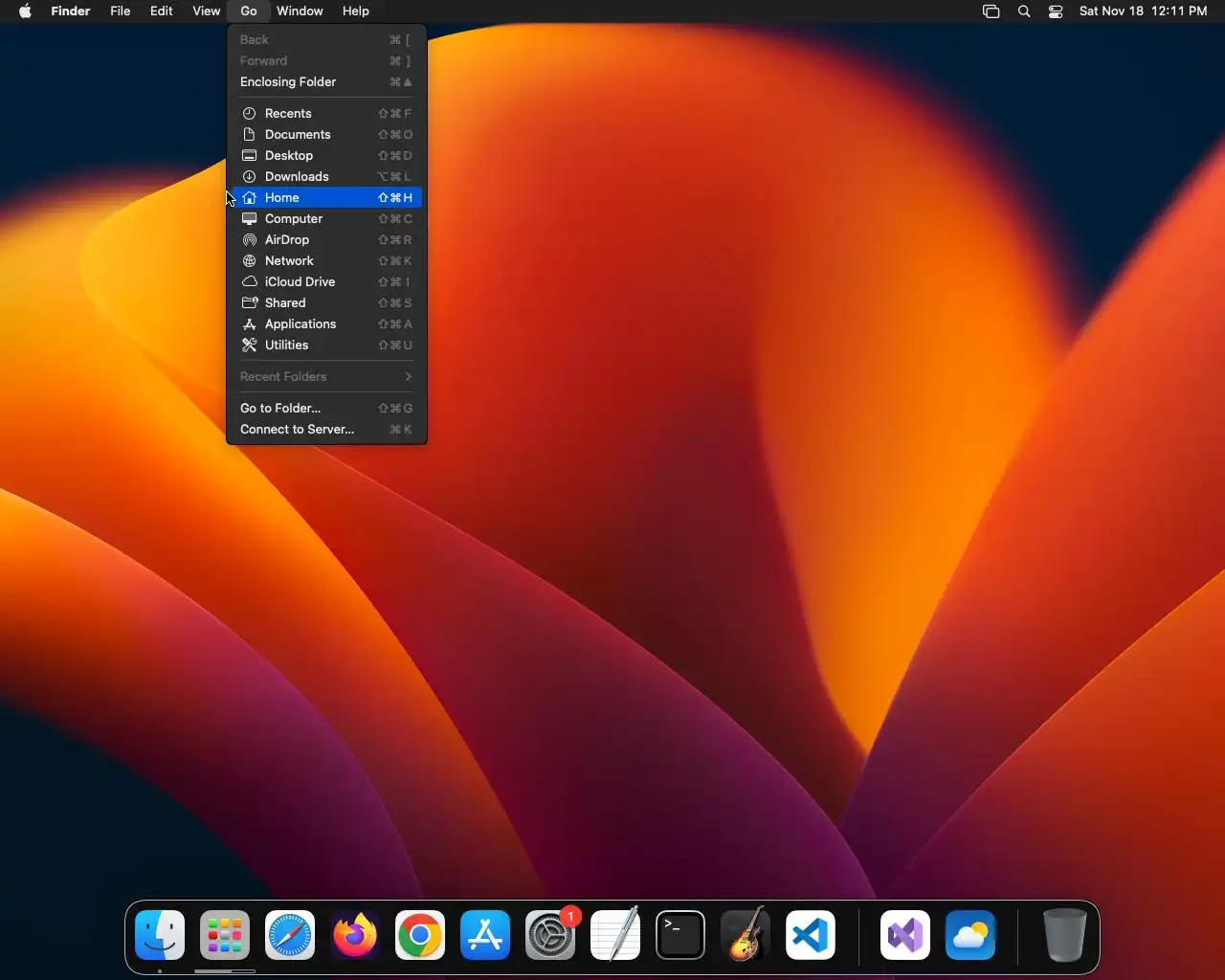Image resolution: width=1225 pixels, height=980 pixels.
Task: Open System Settings with badge in Dock
Action: pyautogui.click(x=550, y=935)
